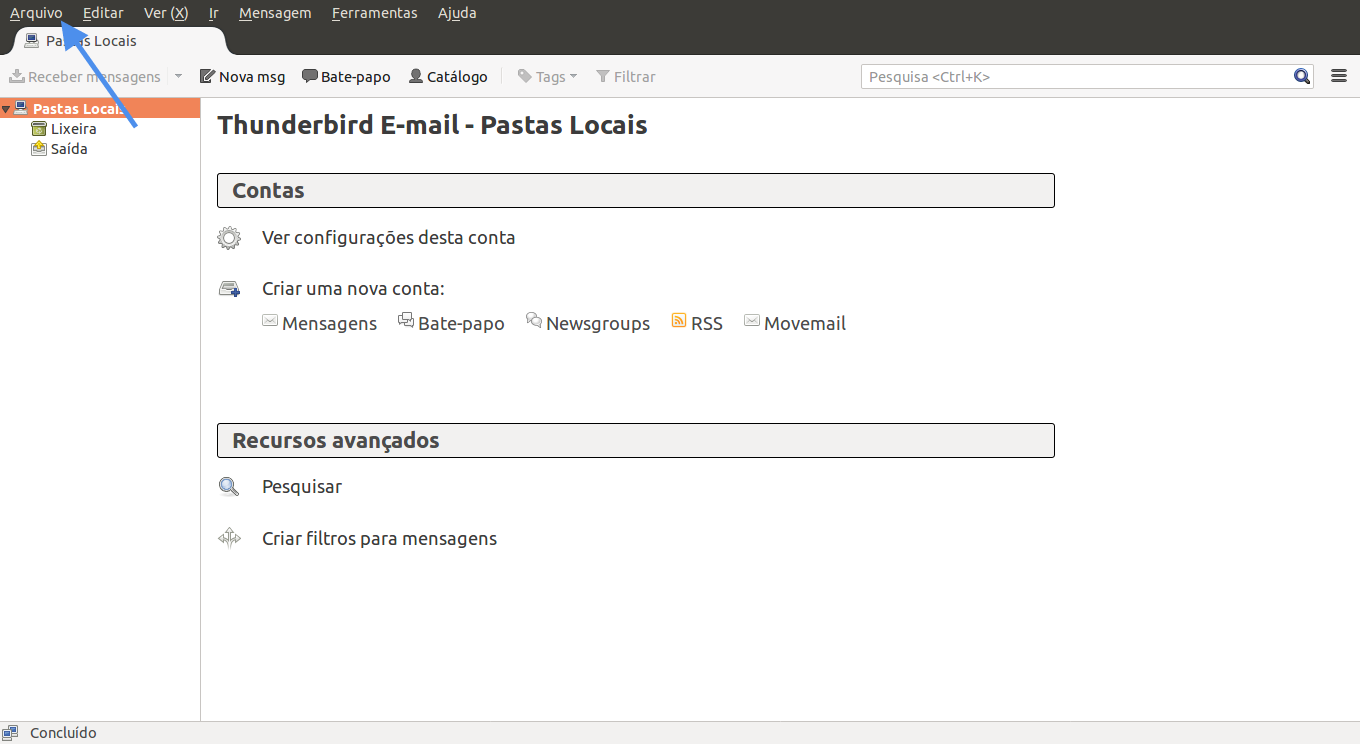Open the Ir menu
Screen dimensions: 1360x744
(x=214, y=13)
